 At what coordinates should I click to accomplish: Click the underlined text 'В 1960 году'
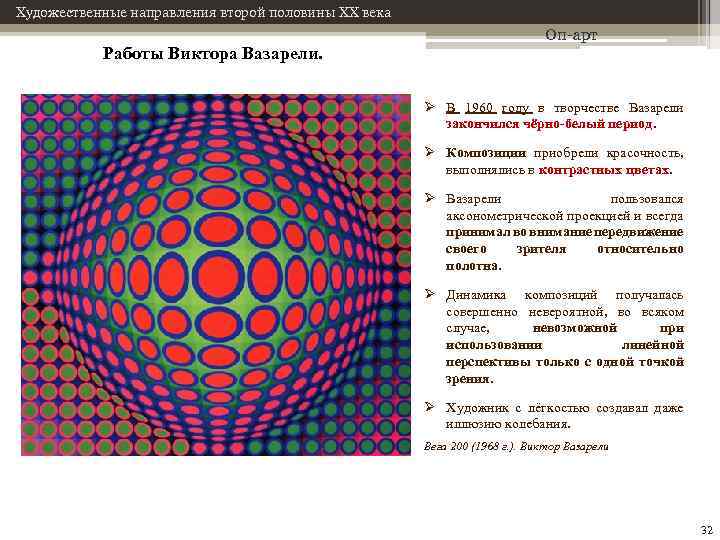click(x=489, y=108)
